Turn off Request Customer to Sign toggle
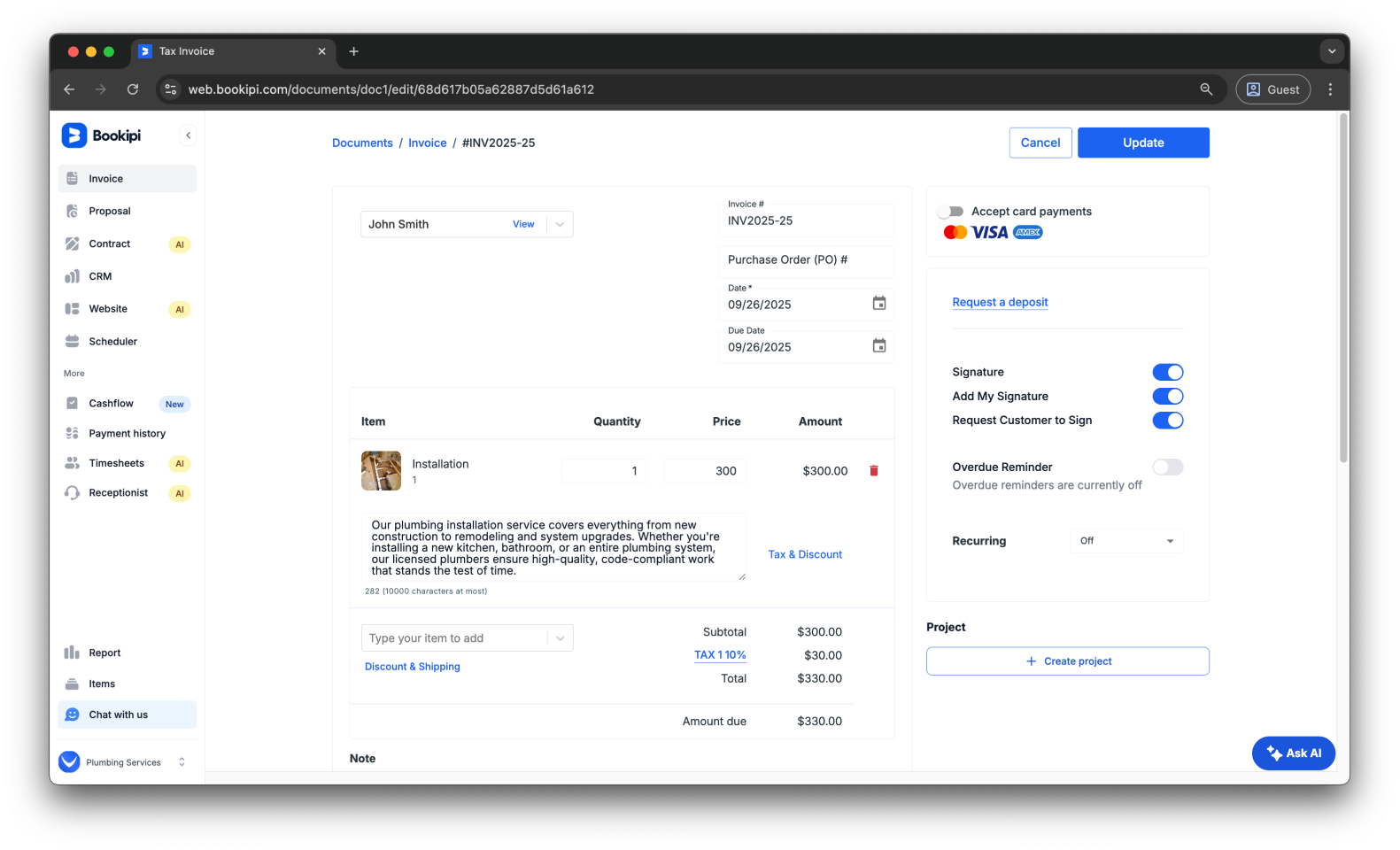Viewport: 1400px width, 850px height. (1168, 420)
